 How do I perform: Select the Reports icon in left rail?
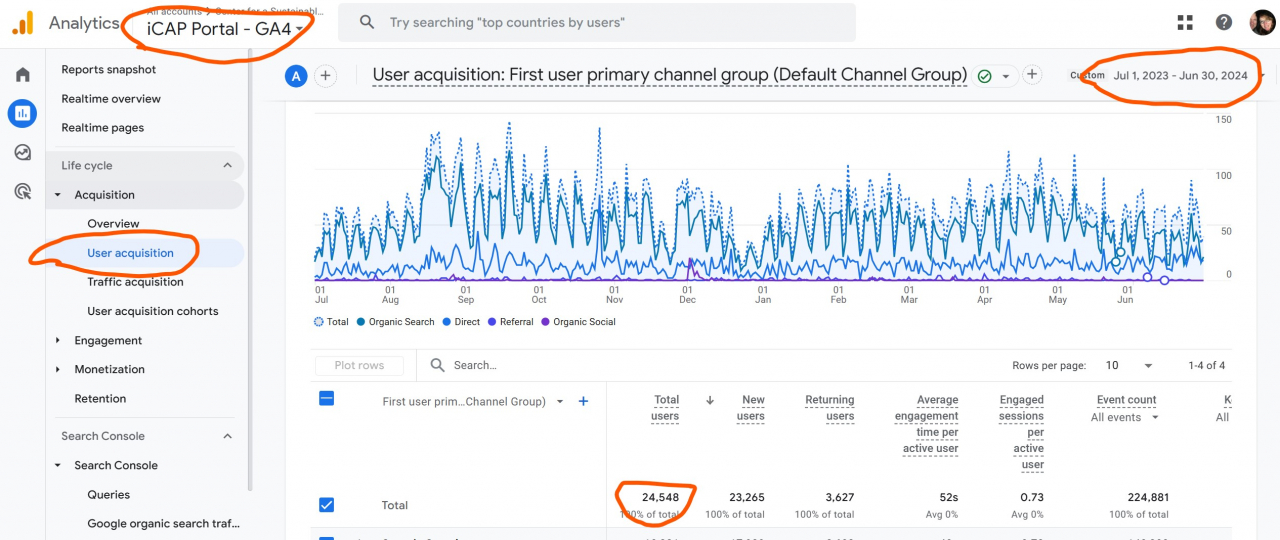[x=22, y=113]
